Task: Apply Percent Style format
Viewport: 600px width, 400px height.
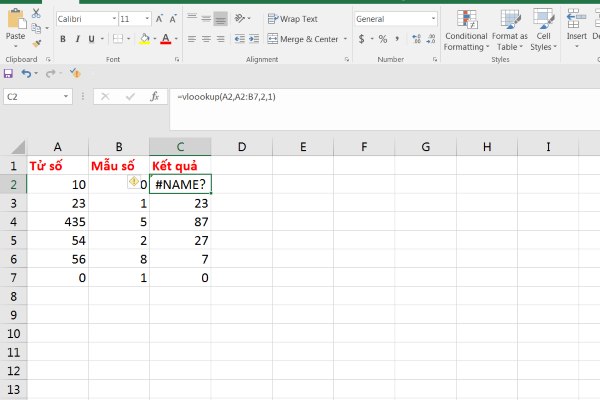Action: pos(383,39)
